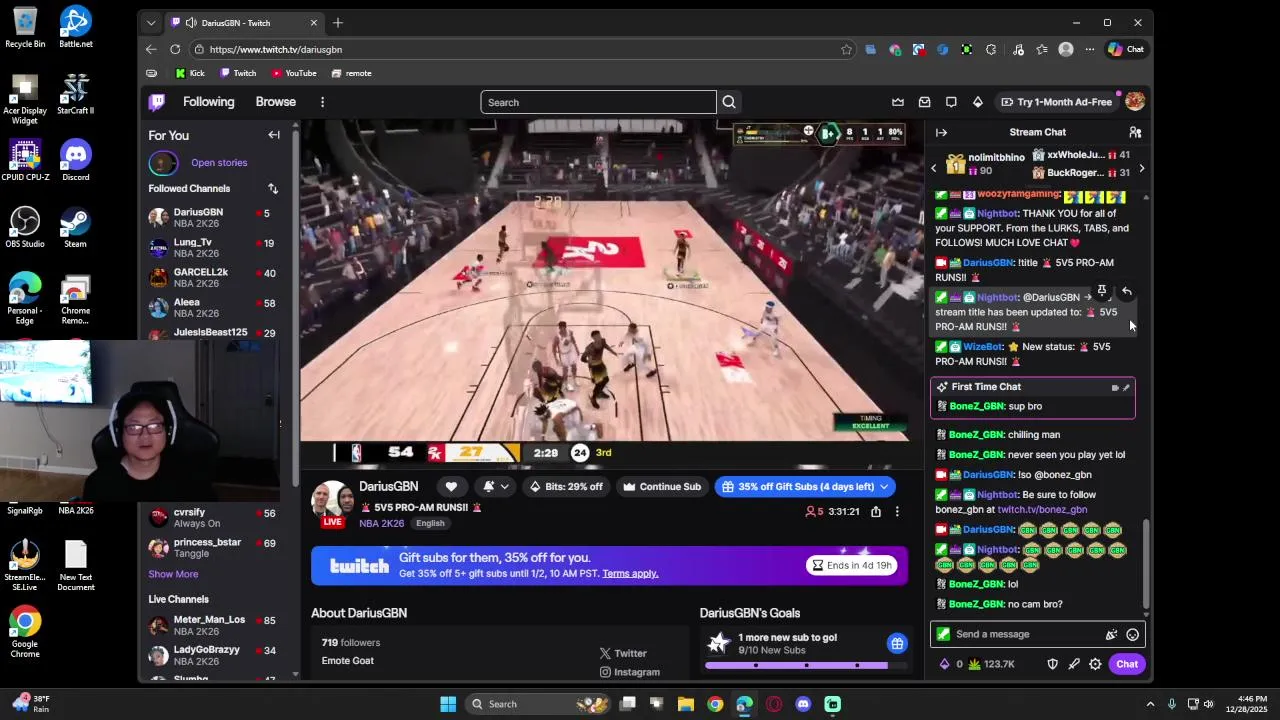The width and height of the screenshot is (1280, 720).
Task: Toggle mod sword icon in chat
Action: (1074, 664)
